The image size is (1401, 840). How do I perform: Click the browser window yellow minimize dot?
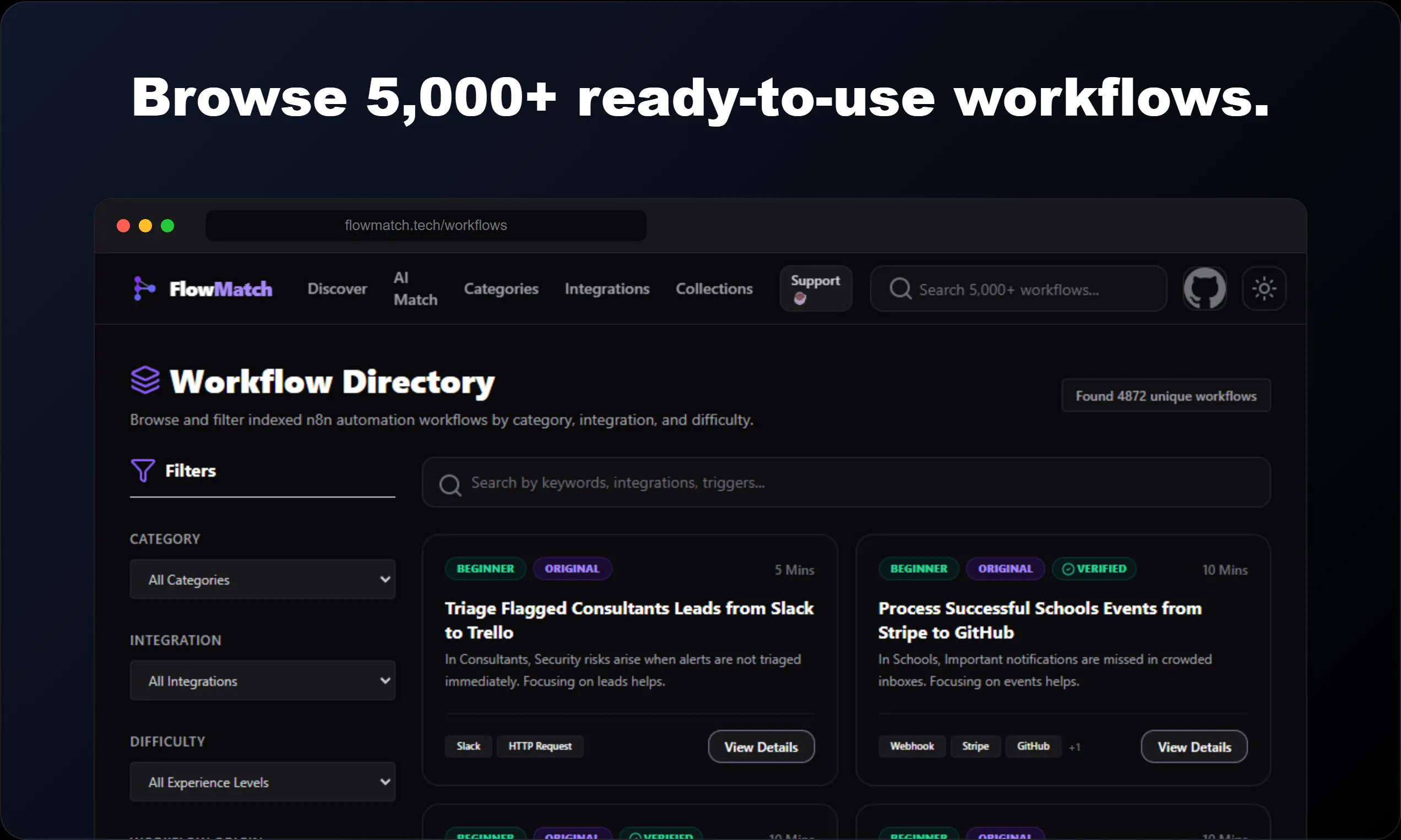(145, 226)
